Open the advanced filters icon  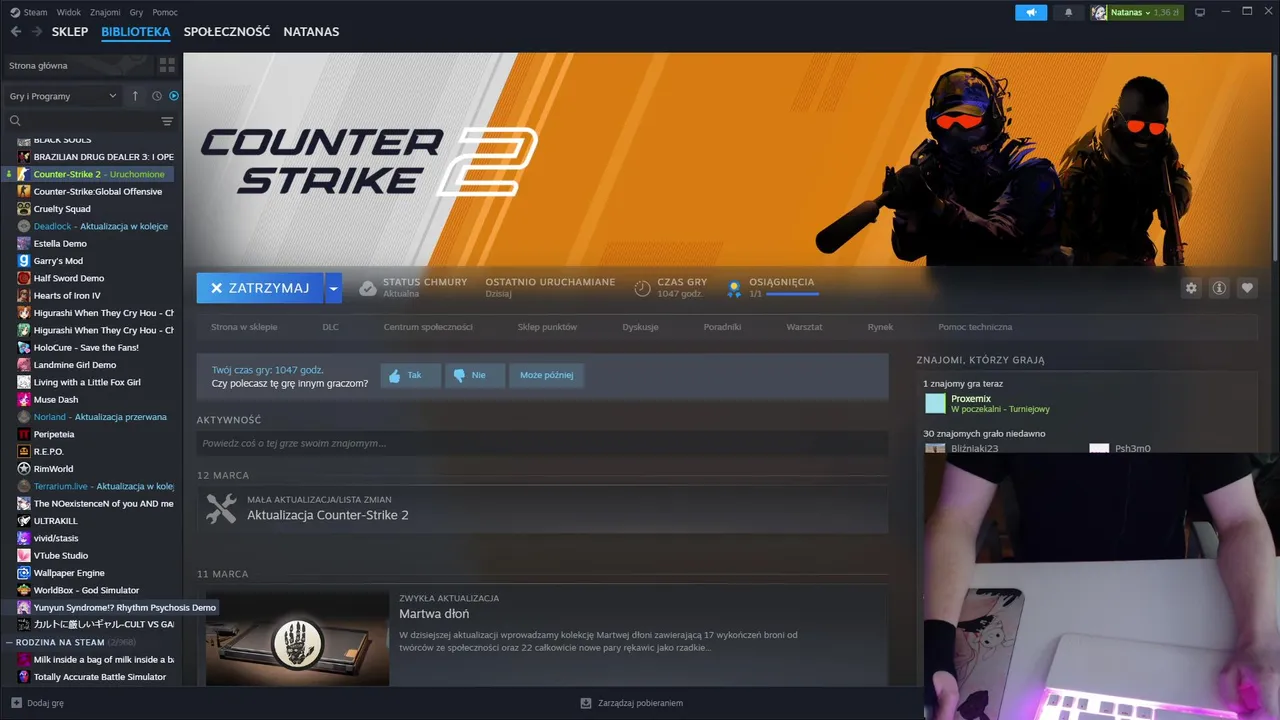pos(167,121)
